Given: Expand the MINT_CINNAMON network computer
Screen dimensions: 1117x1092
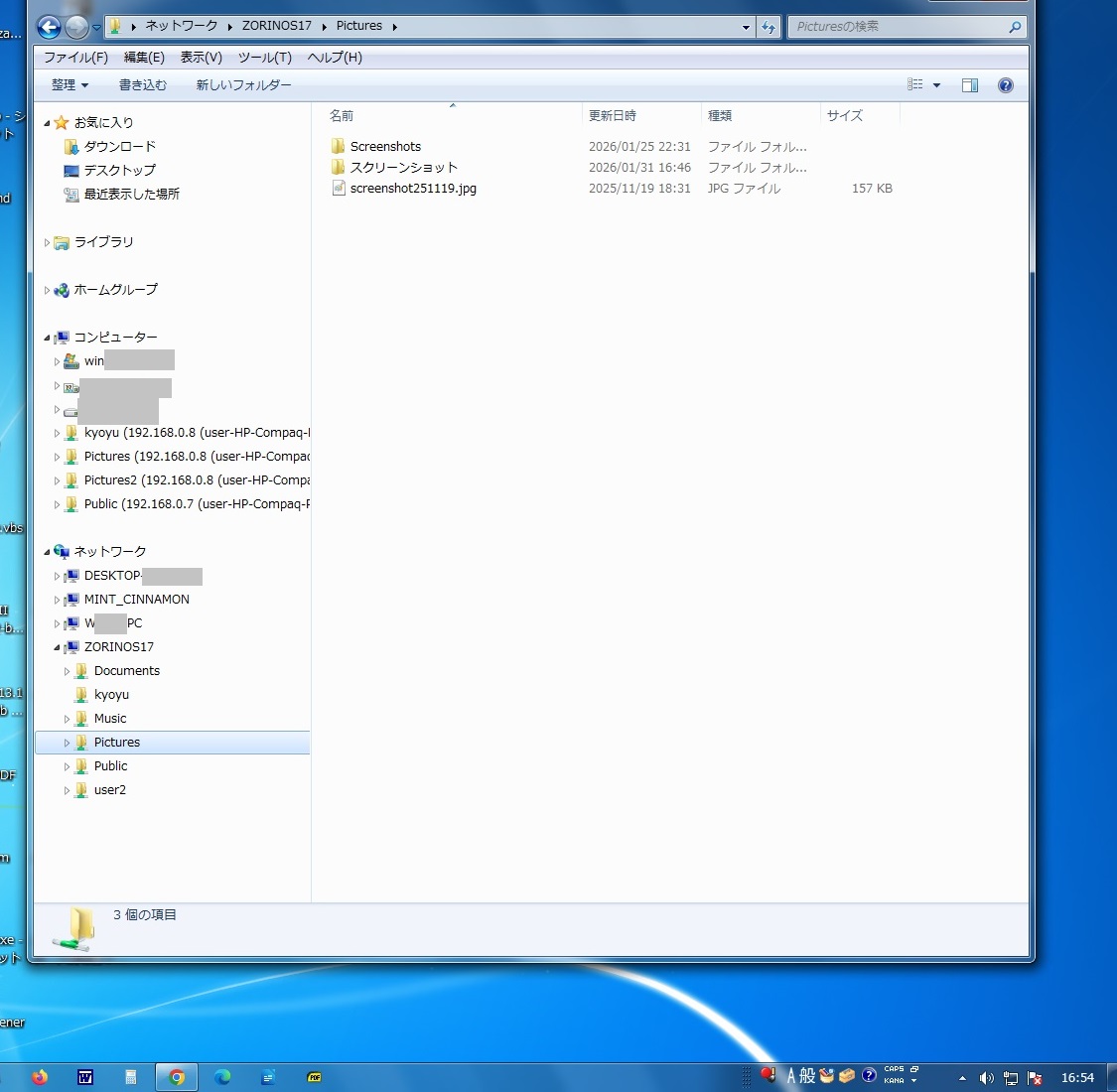Looking at the screenshot, I should [x=58, y=600].
